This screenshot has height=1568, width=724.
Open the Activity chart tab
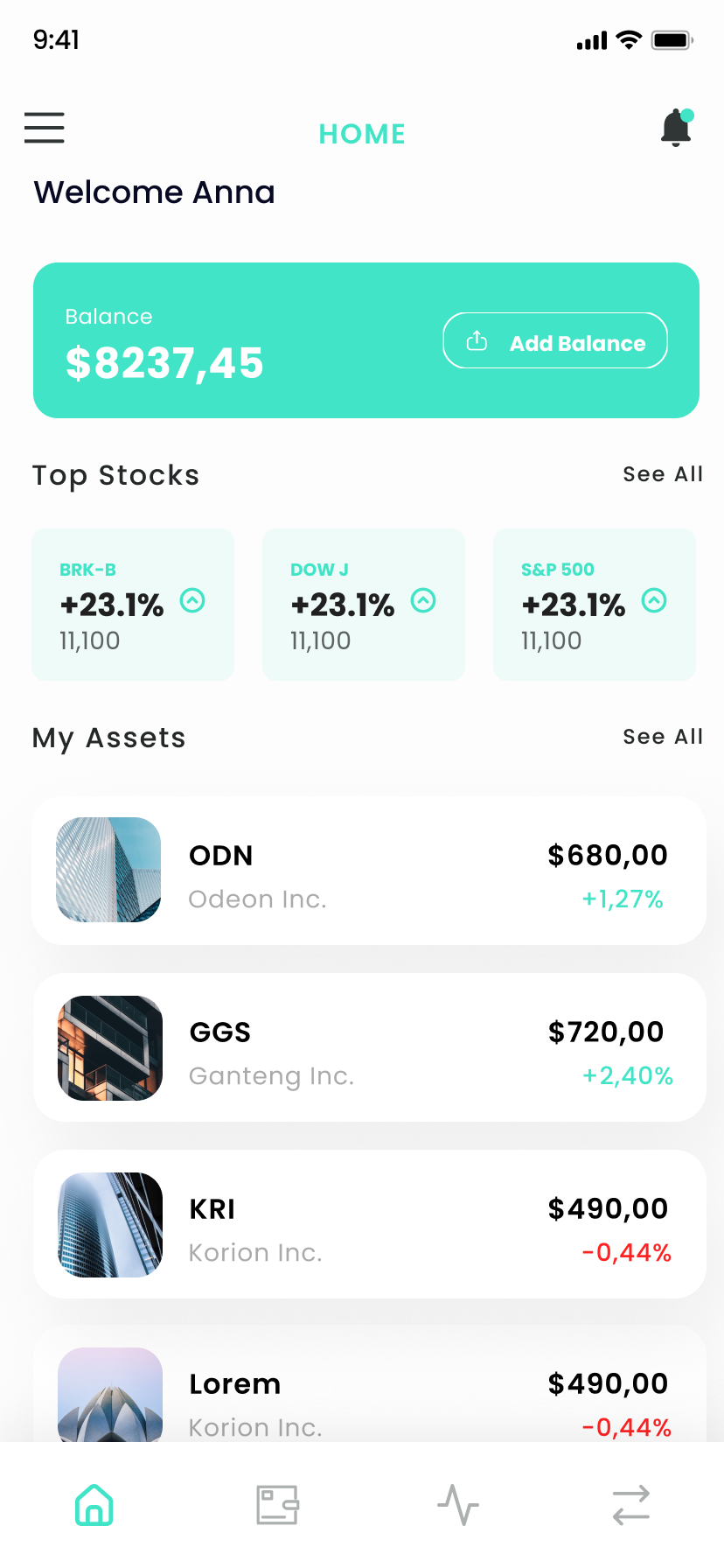458,1505
